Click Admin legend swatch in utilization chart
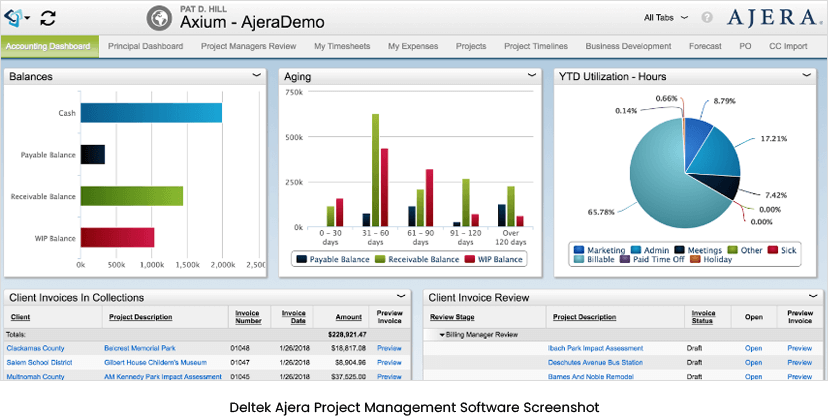The width and height of the screenshot is (828, 416). click(x=636, y=250)
